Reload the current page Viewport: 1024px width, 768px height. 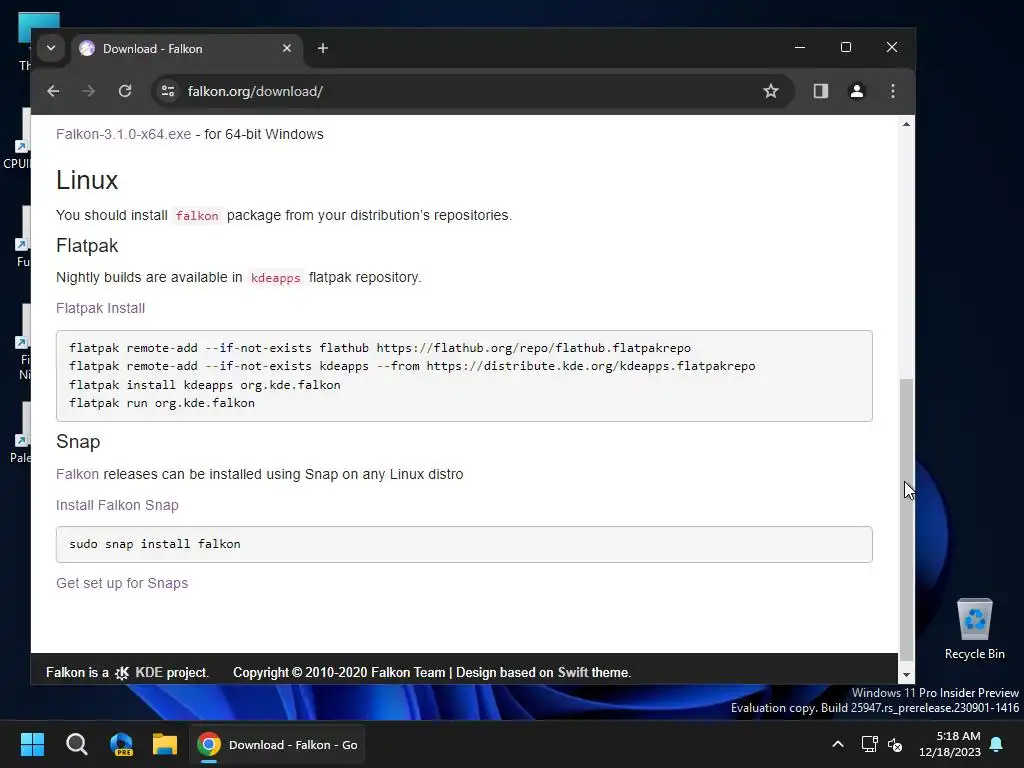click(125, 91)
